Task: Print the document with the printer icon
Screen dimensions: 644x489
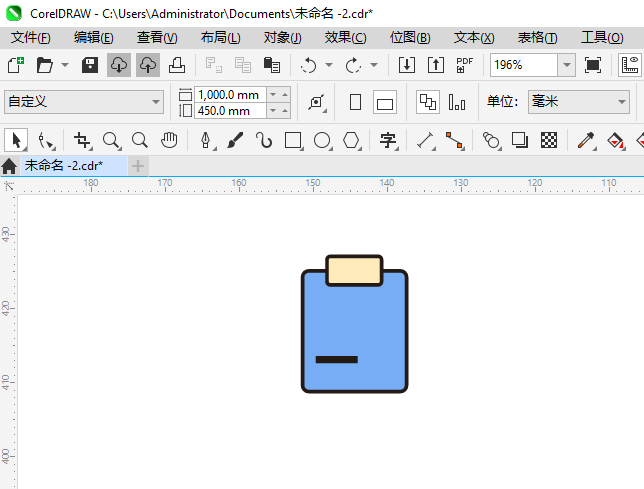Action: [177, 65]
